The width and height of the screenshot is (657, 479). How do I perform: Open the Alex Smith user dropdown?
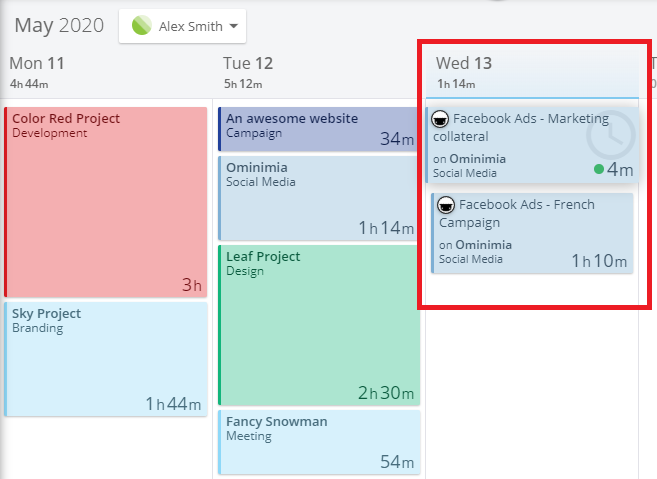pyautogui.click(x=182, y=26)
